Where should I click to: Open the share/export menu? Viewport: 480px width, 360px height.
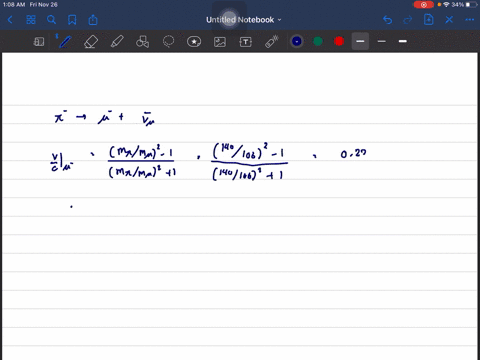click(93, 20)
